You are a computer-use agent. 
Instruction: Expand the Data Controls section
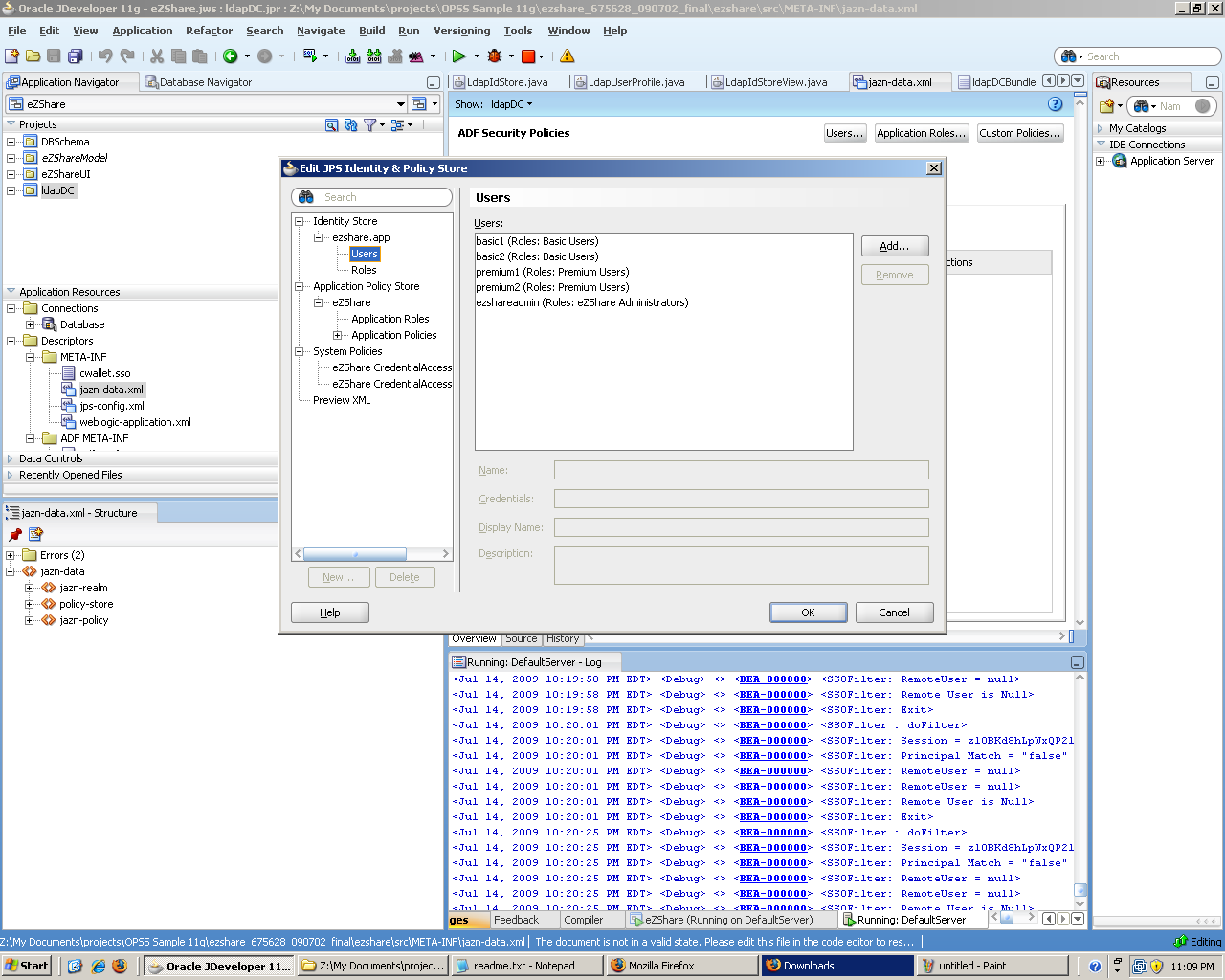coord(11,458)
